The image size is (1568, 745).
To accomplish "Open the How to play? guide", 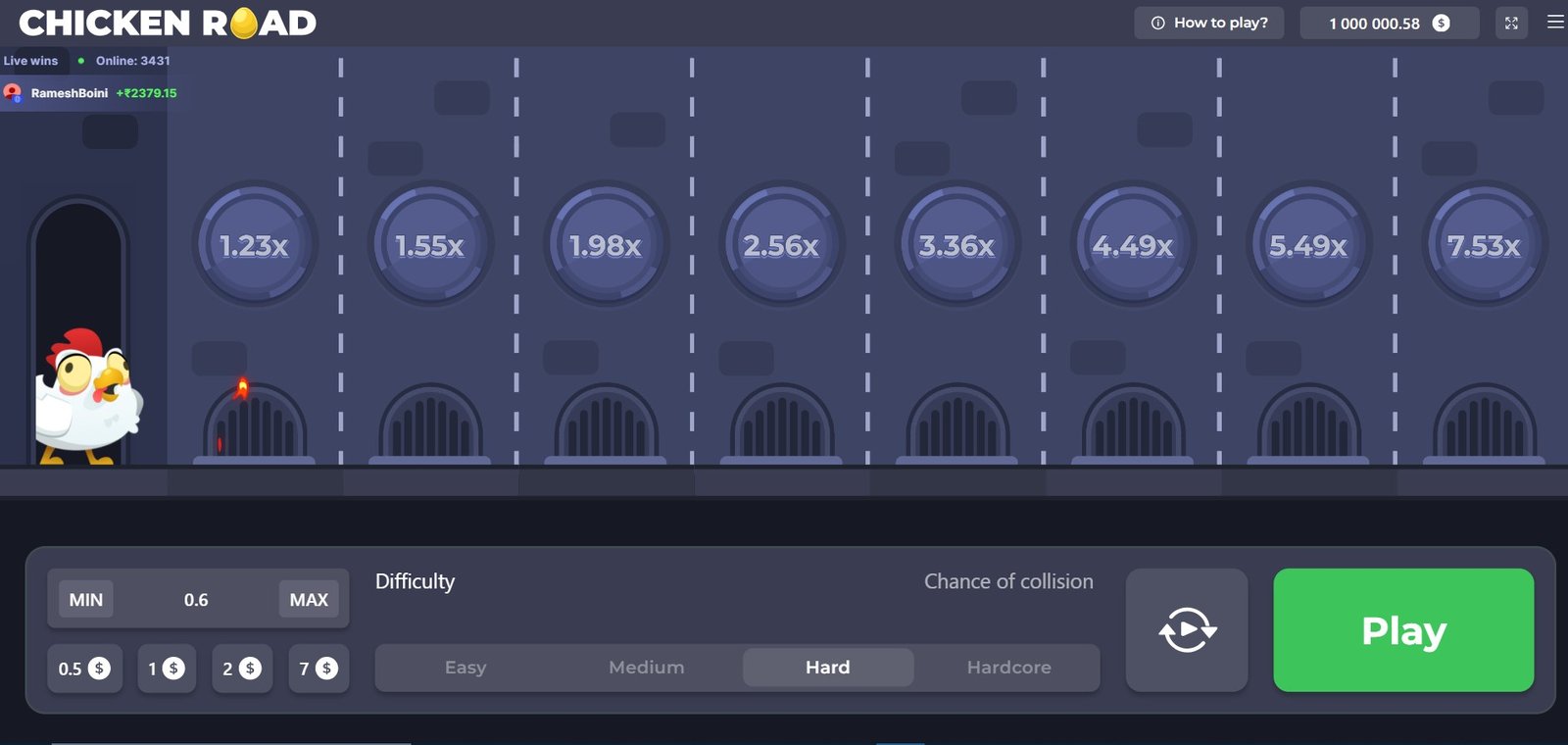I will tap(1209, 23).
